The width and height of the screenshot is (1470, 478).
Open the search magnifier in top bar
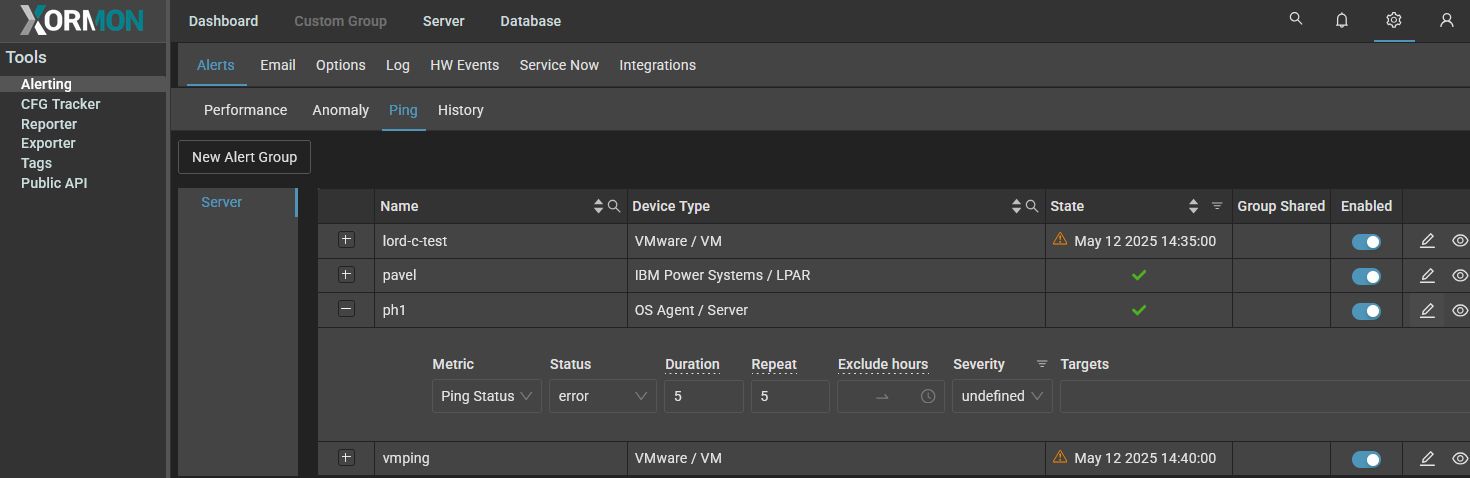(1296, 19)
